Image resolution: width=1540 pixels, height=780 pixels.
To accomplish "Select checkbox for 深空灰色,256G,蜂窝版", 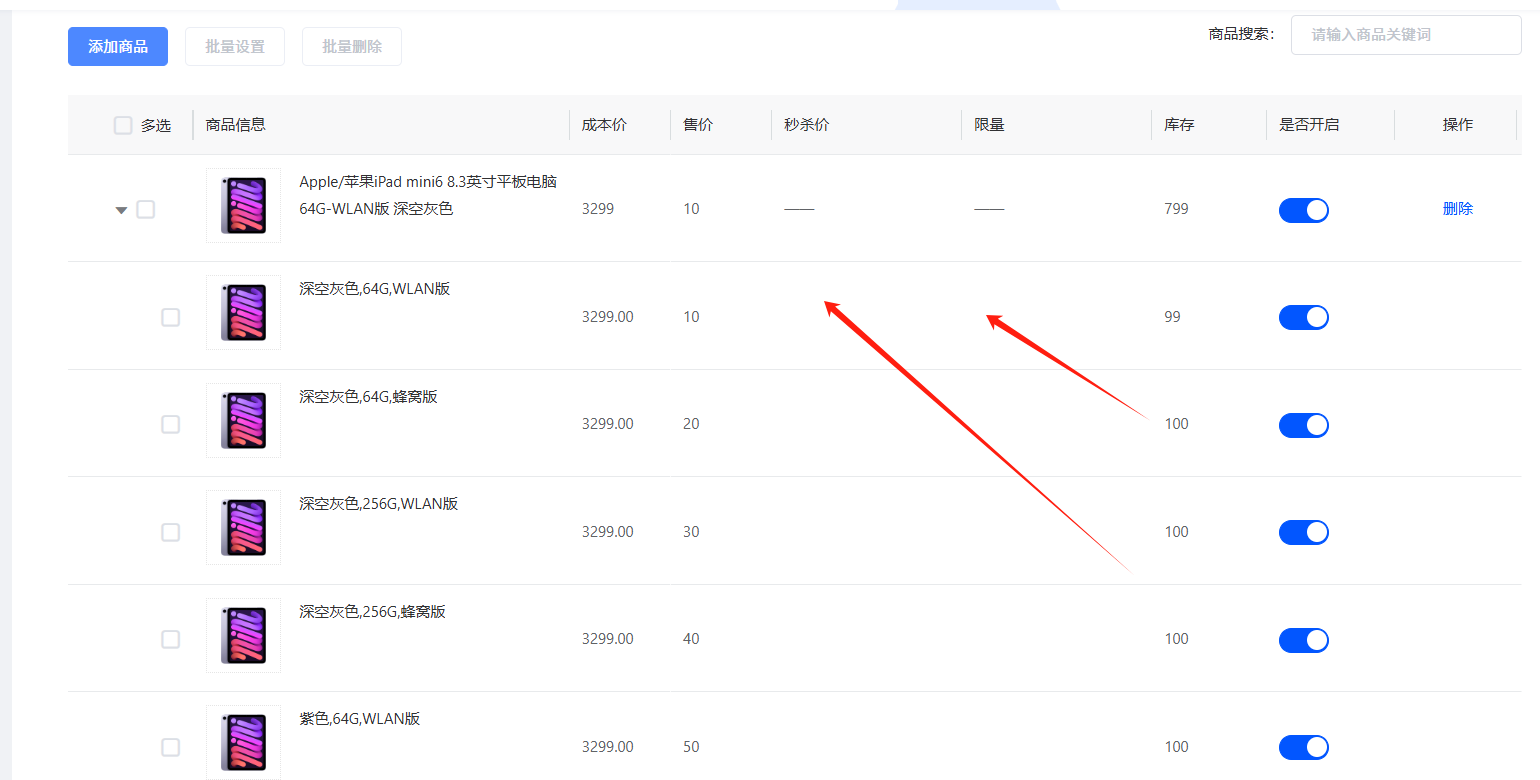I will pos(171,639).
